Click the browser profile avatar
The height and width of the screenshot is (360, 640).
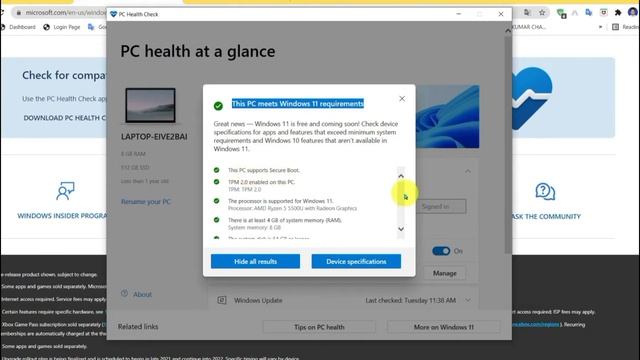point(633,13)
